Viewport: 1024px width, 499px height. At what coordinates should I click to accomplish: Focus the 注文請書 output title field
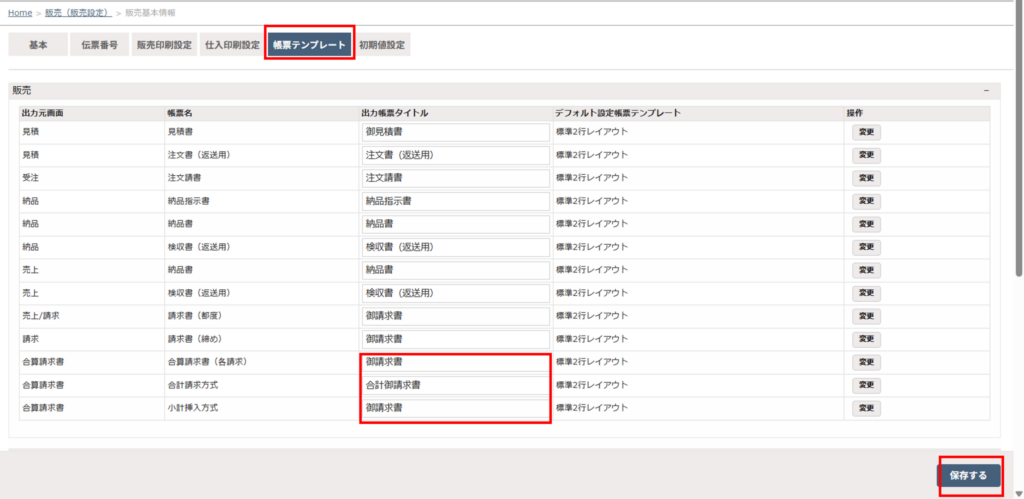455,178
